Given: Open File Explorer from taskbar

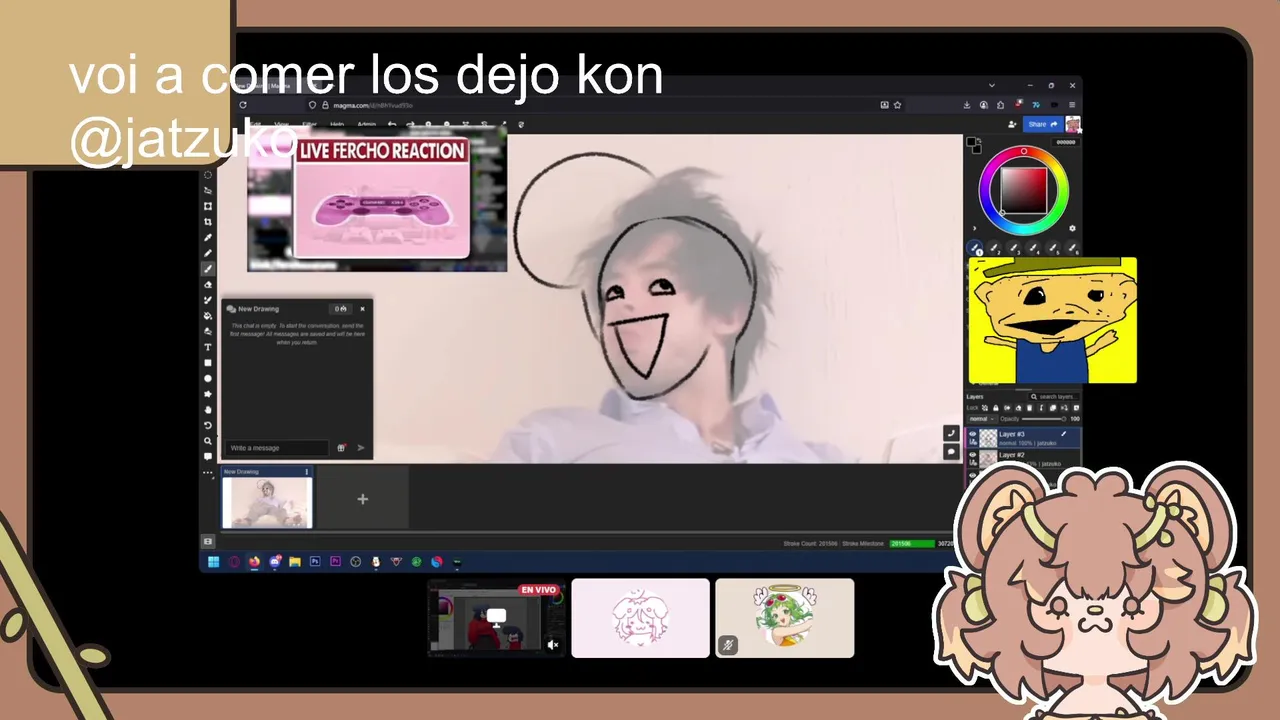Looking at the screenshot, I should (x=294, y=562).
